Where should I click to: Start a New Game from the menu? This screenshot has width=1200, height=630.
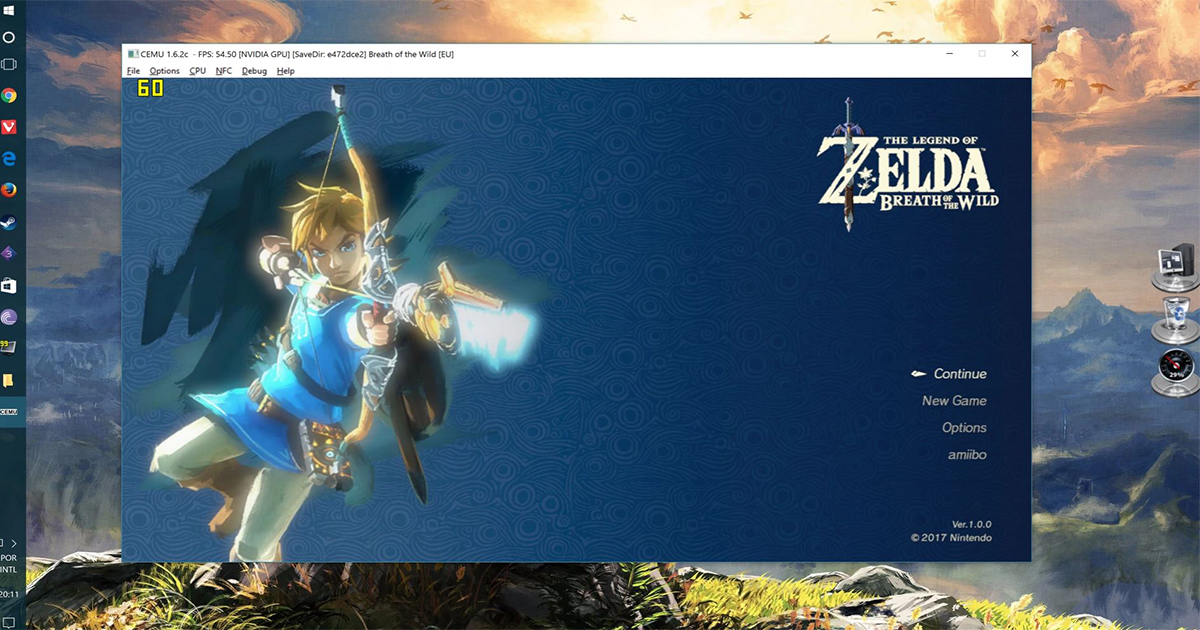tap(954, 401)
